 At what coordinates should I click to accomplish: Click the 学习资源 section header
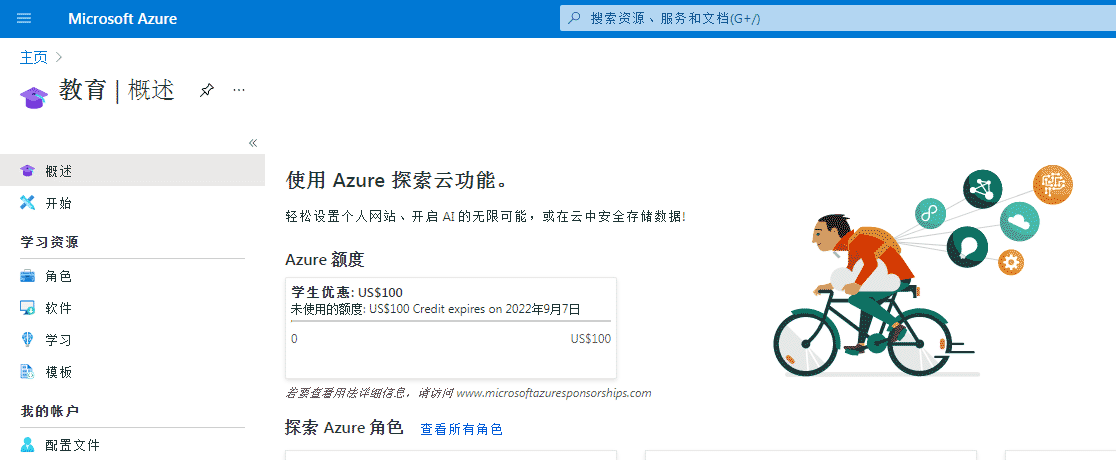(49, 243)
